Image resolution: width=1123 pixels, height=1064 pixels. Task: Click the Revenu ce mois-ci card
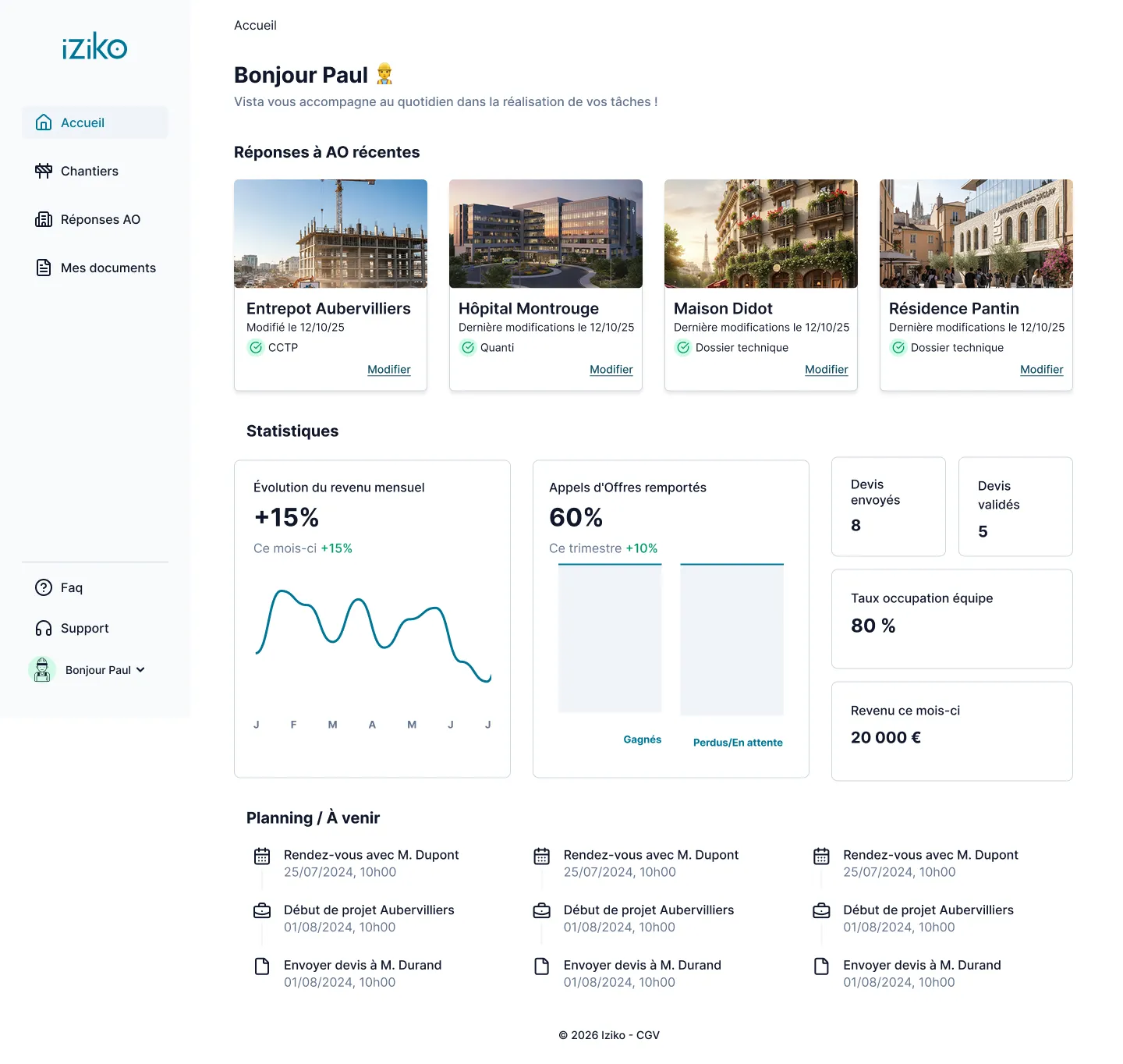[x=952, y=731]
